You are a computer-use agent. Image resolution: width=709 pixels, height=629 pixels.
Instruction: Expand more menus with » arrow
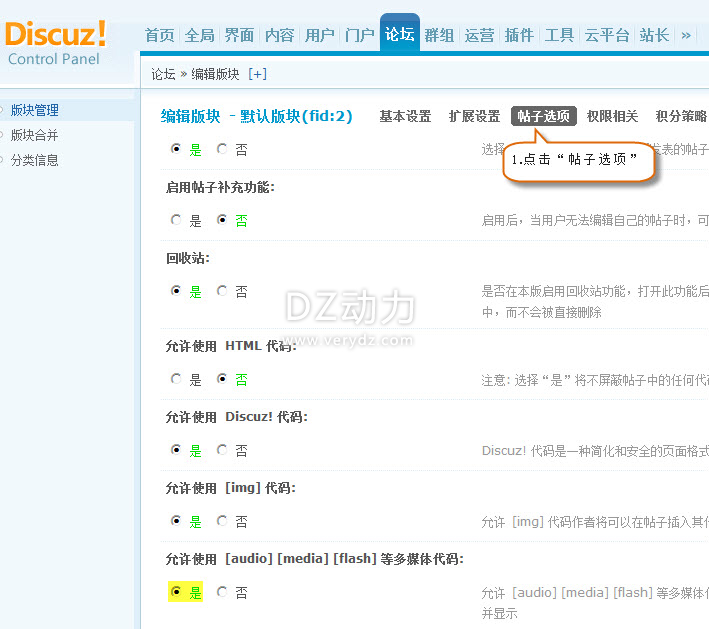pyautogui.click(x=686, y=35)
